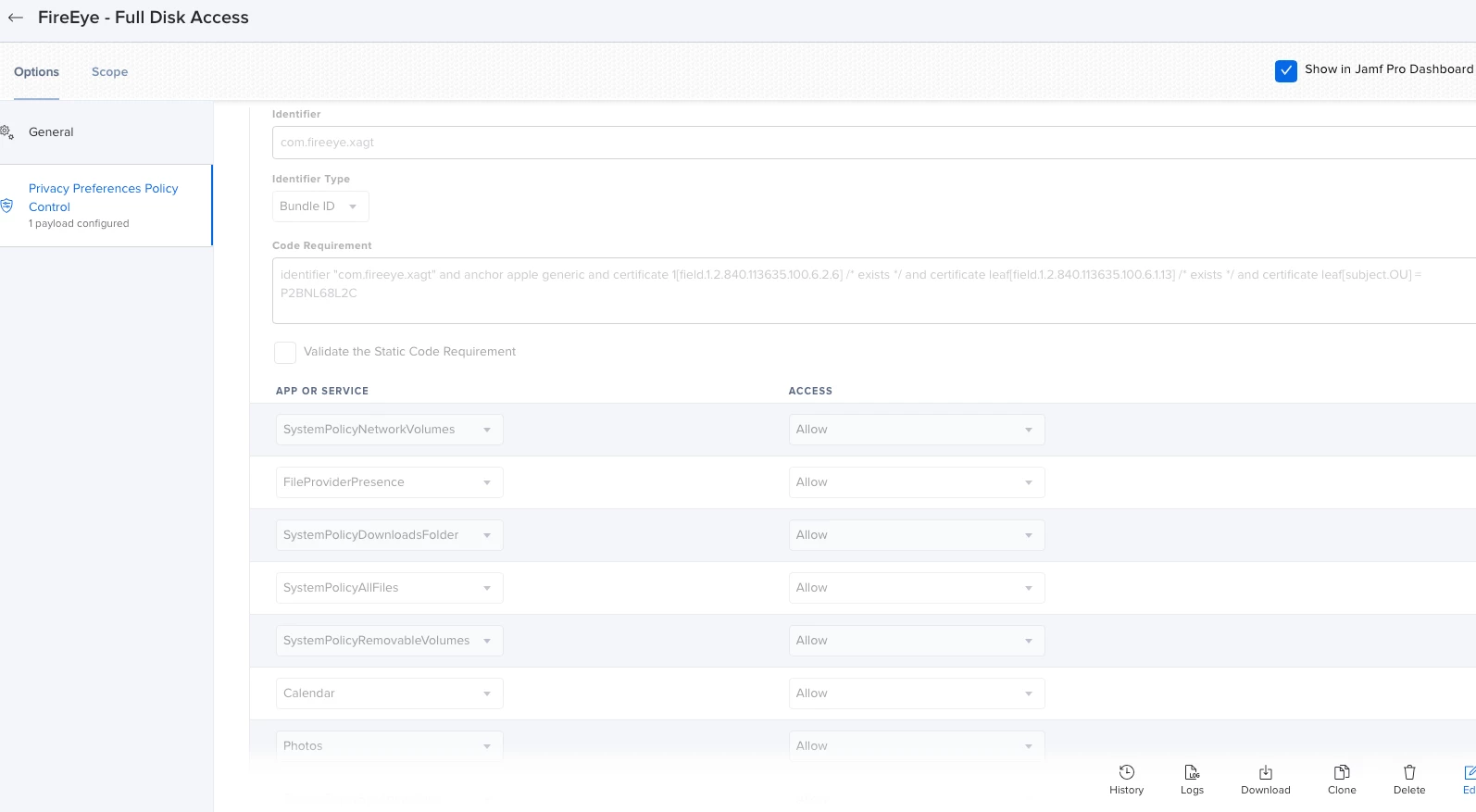Open the Identifier Type Bundle ID dropdown
This screenshot has width=1476, height=812.
click(320, 206)
